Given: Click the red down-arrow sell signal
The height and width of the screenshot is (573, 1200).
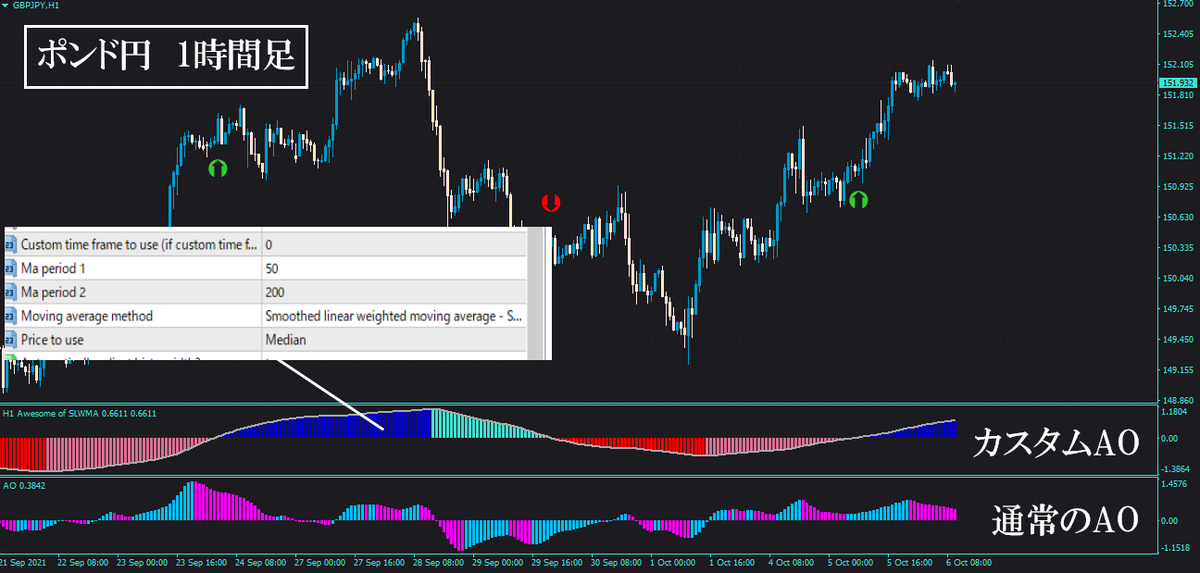Looking at the screenshot, I should (x=550, y=202).
